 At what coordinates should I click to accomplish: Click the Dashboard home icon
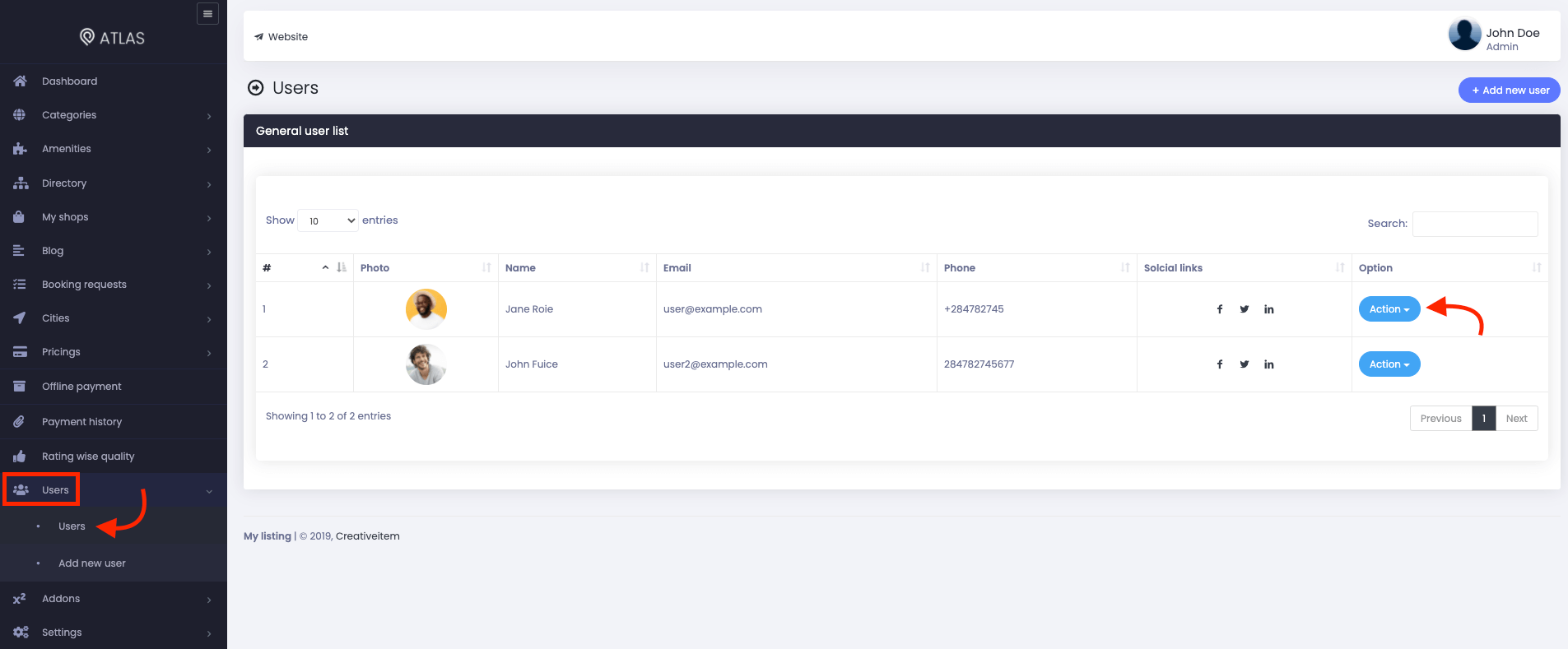coord(20,81)
